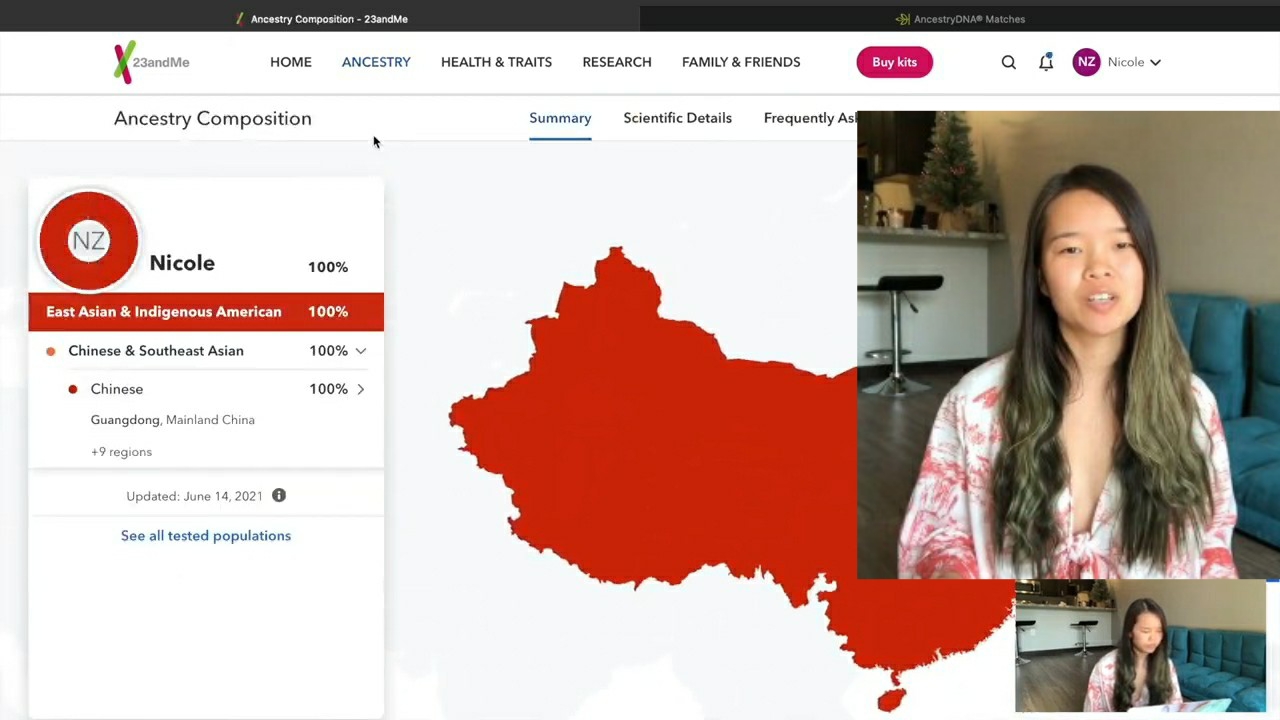Select the East Asian & Indigenous American row
Image resolution: width=1280 pixels, height=720 pixels.
pyautogui.click(x=205, y=312)
